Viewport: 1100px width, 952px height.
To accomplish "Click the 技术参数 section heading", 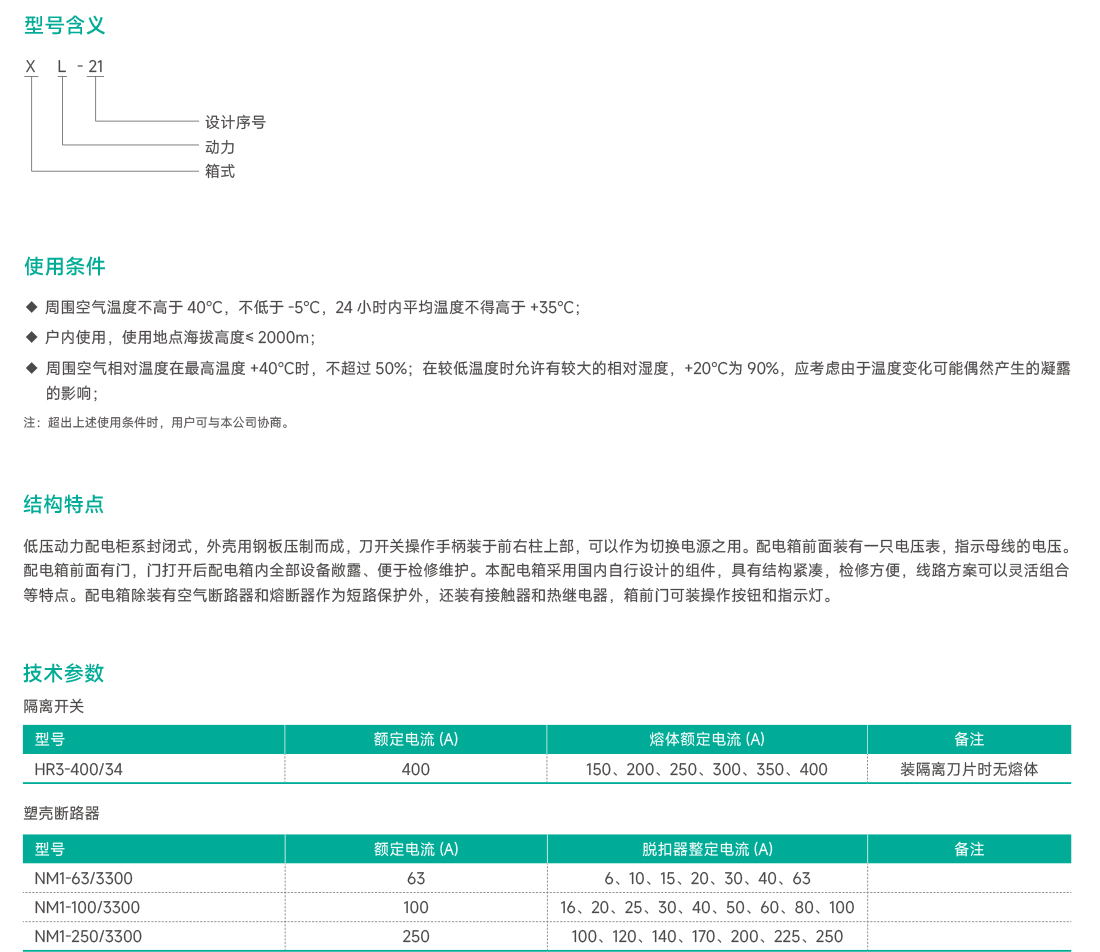I will [x=64, y=673].
